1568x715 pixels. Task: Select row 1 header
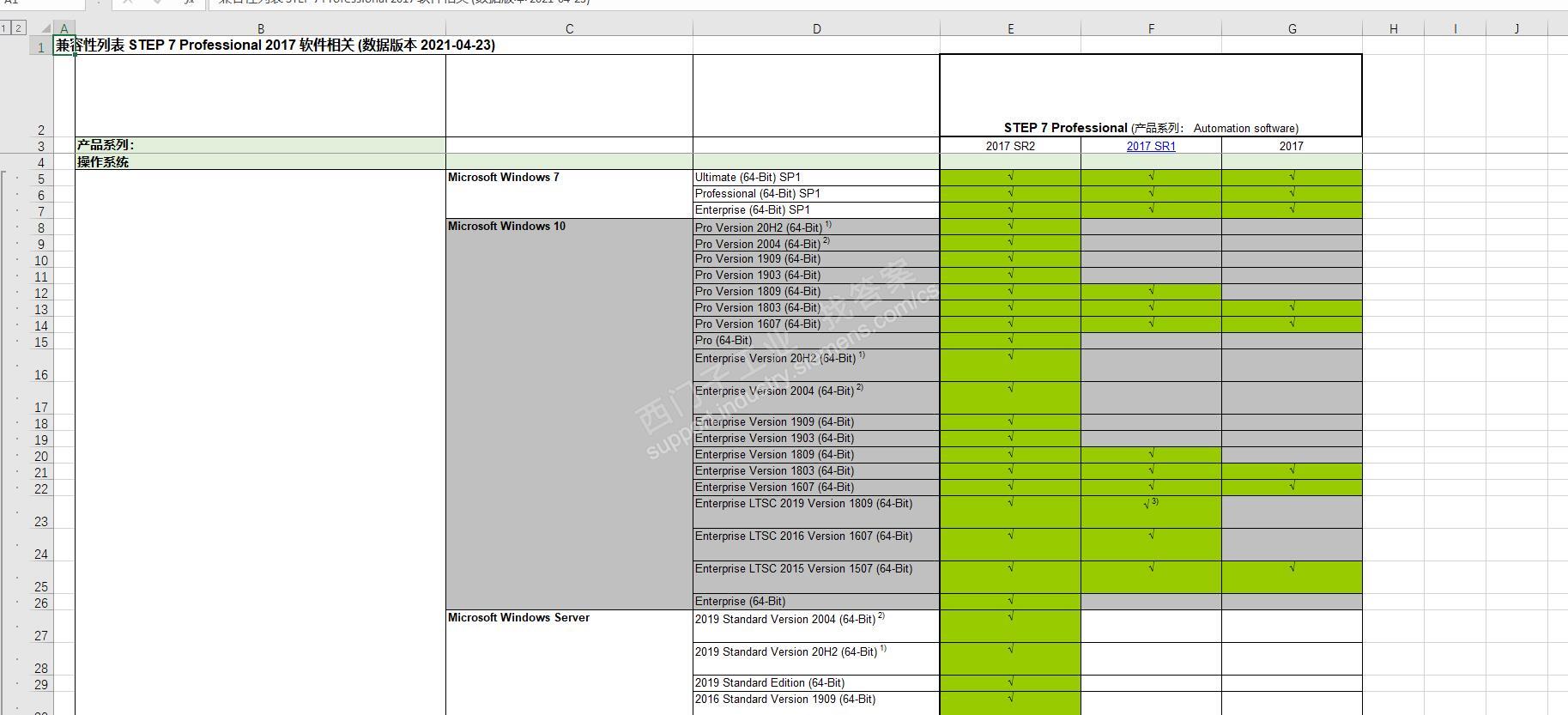point(40,45)
